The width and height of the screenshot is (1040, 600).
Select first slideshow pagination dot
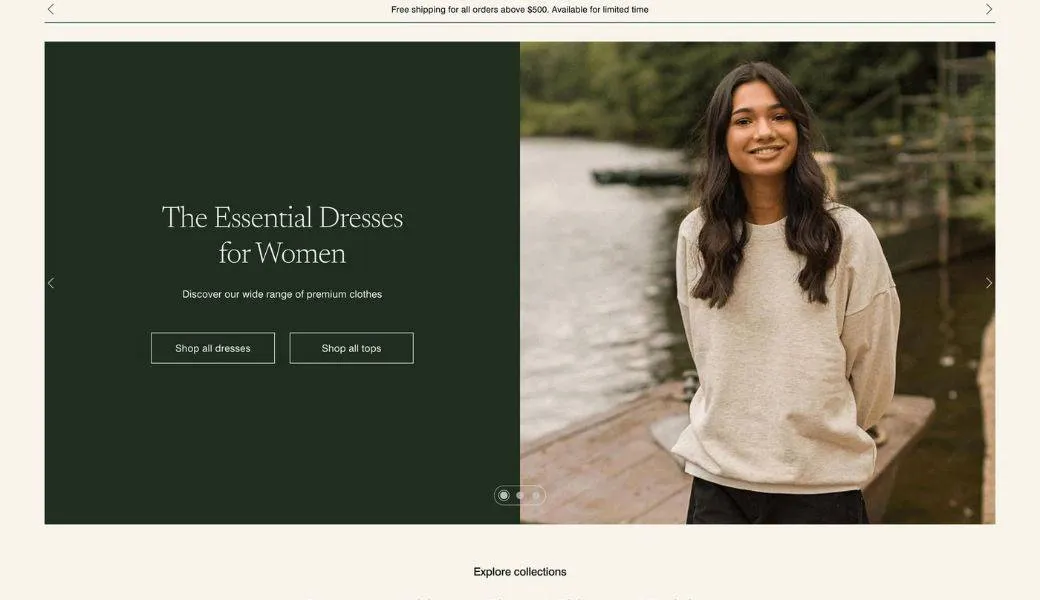(x=504, y=495)
